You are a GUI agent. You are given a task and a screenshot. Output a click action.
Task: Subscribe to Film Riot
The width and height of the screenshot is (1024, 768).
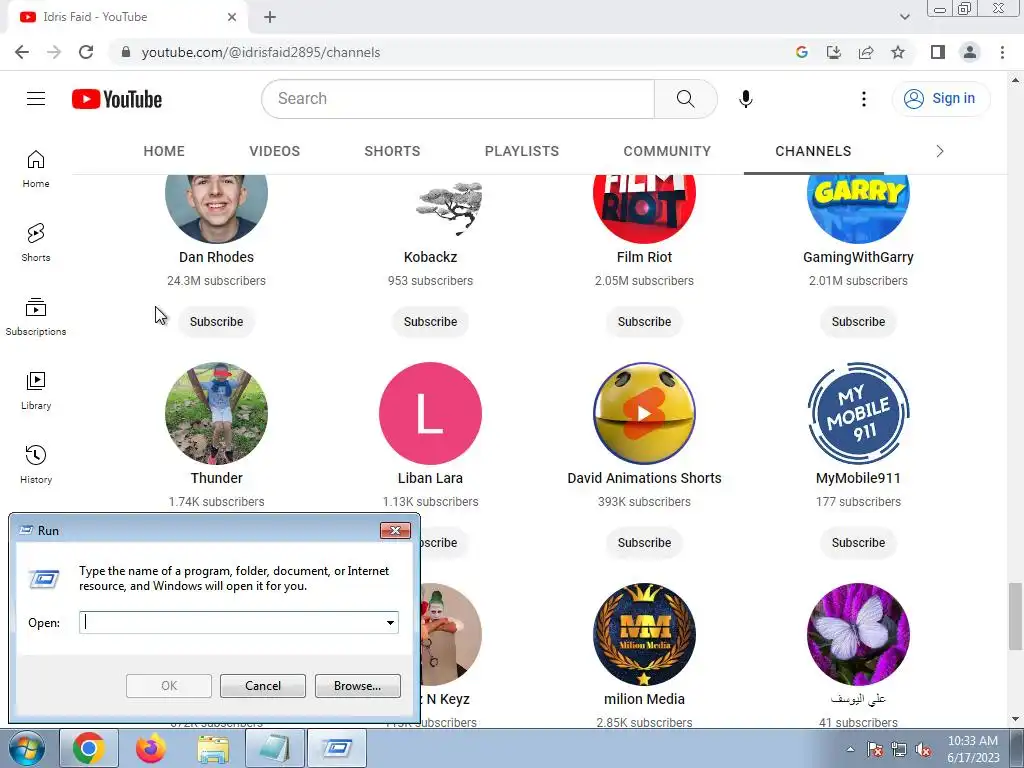point(645,322)
